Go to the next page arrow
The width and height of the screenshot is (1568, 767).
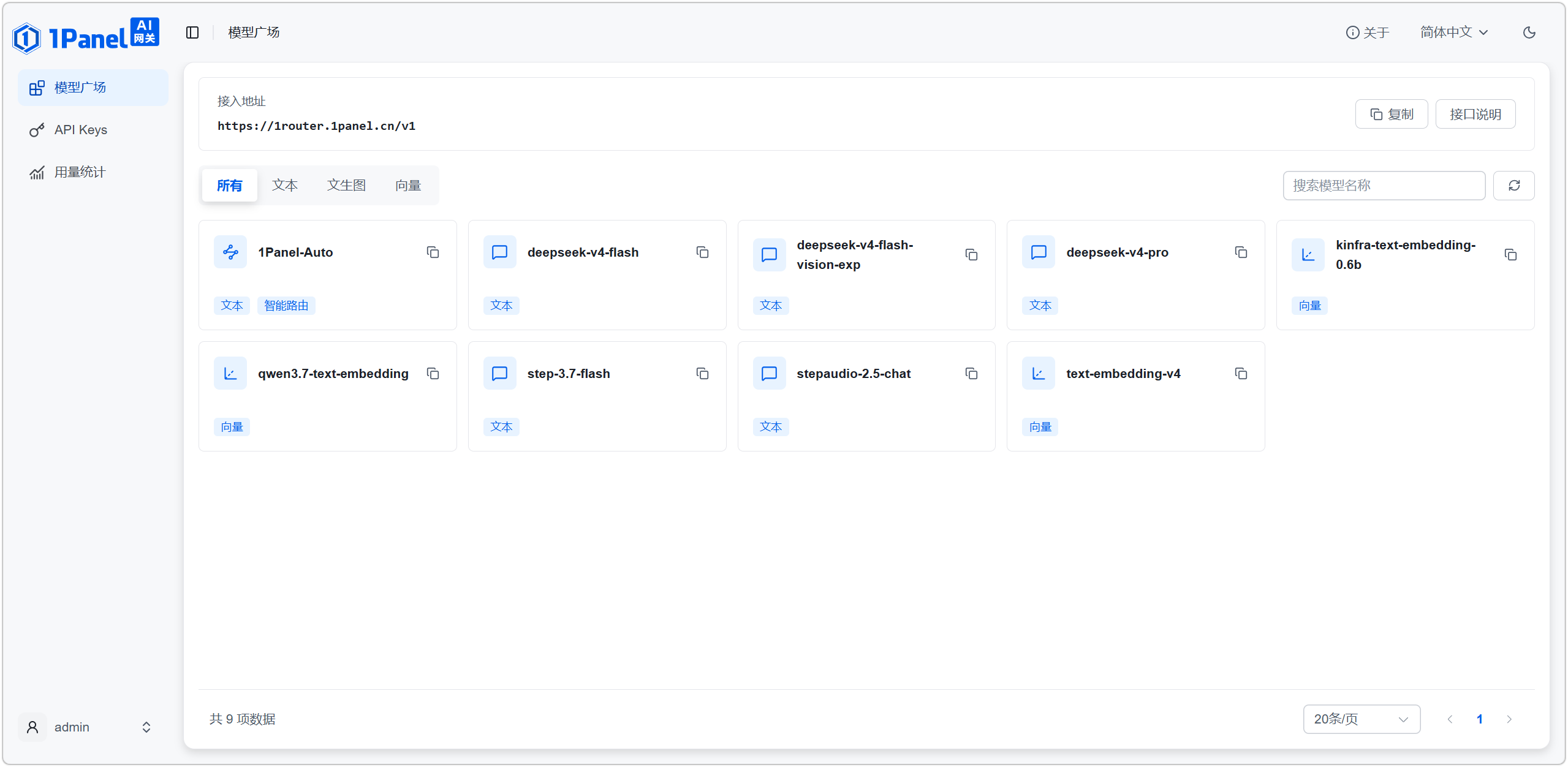pos(1509,719)
